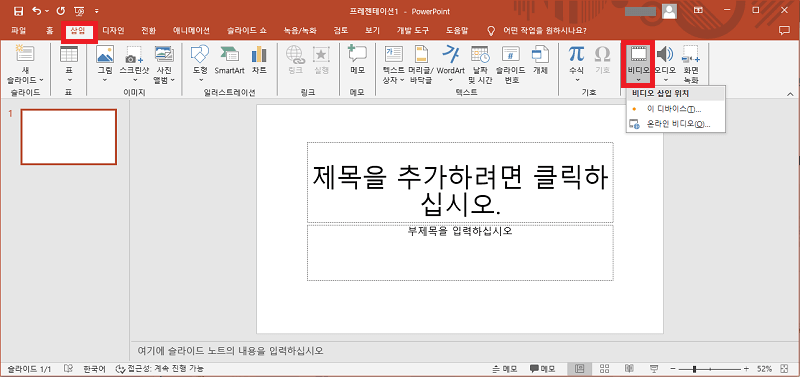Switch to the 전환 tab
Image resolution: width=800 pixels, height=377 pixels.
[148, 31]
